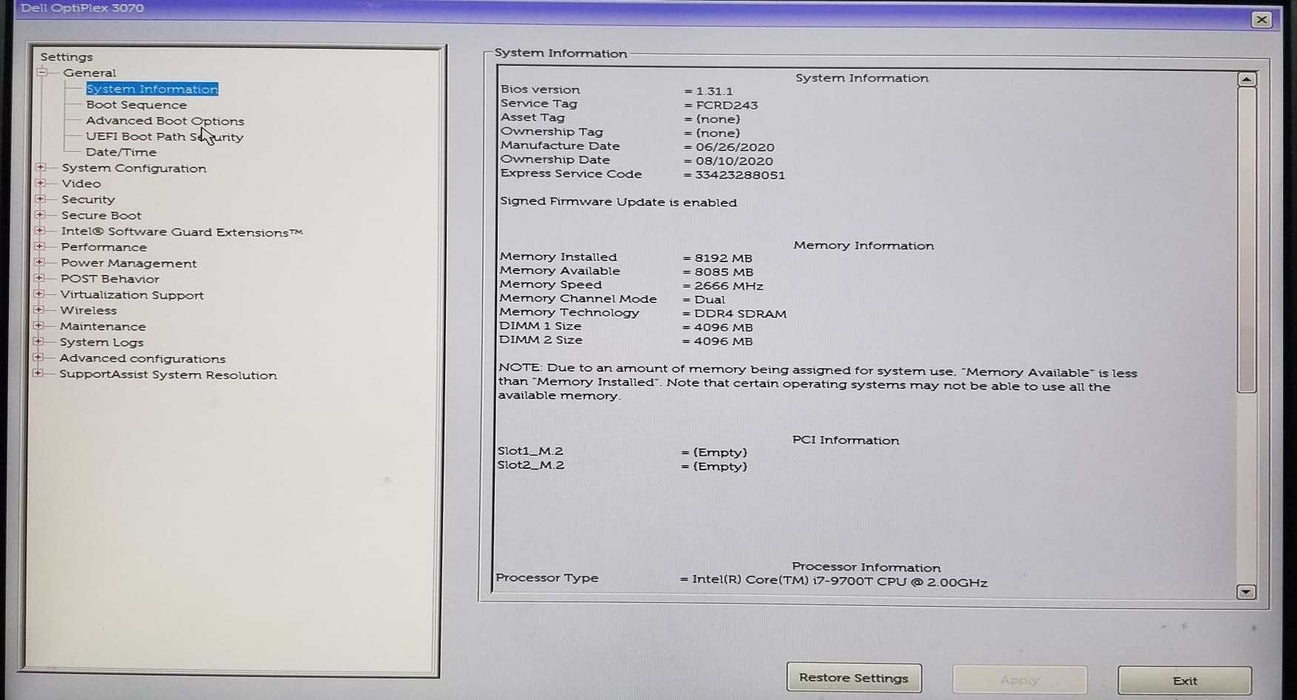Open the Date/Time settings
The width and height of the screenshot is (1297, 700).
pyautogui.click(x=121, y=152)
